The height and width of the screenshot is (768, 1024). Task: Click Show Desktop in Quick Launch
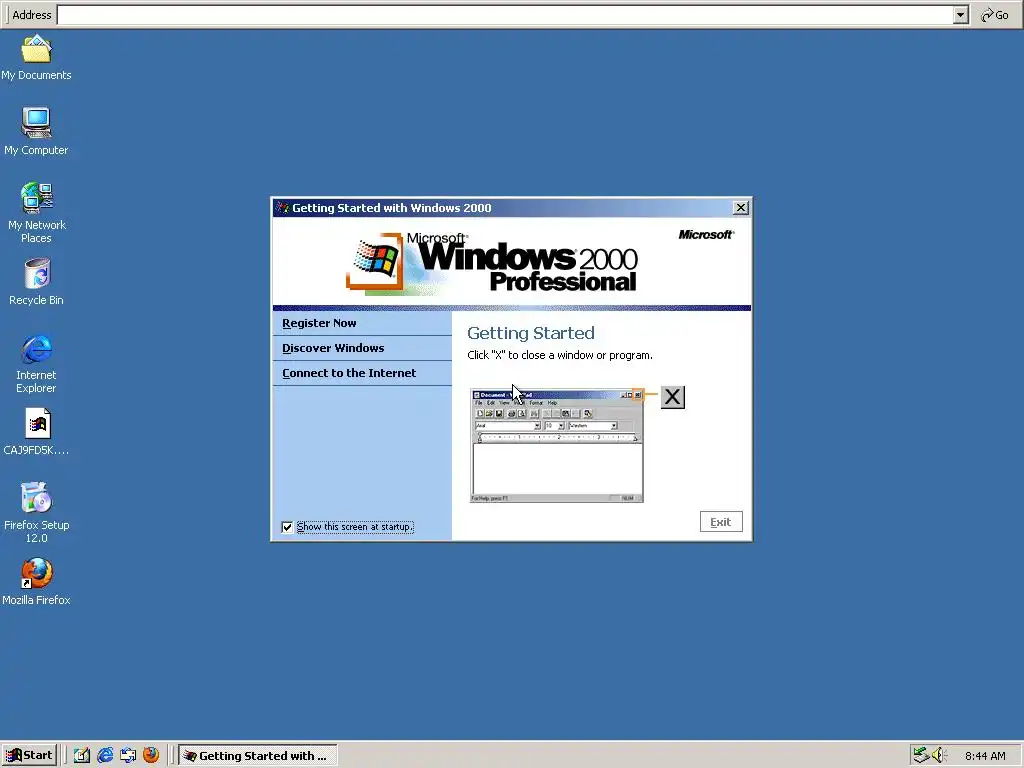(x=82, y=755)
